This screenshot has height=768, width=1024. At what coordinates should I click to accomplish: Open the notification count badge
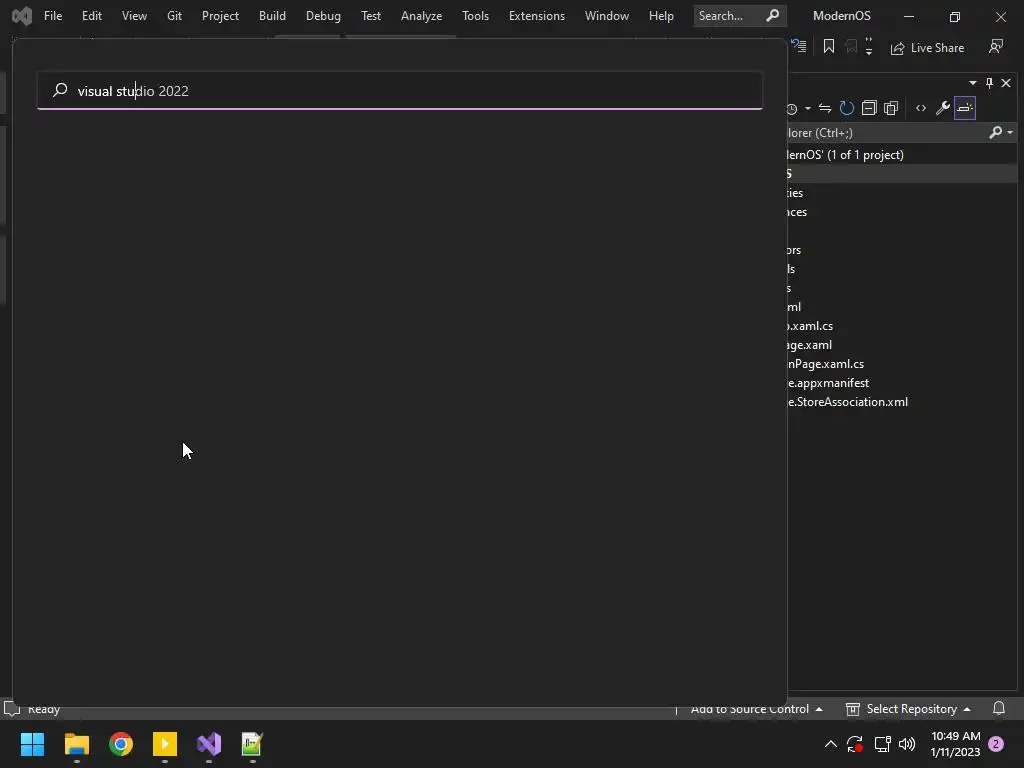[x=996, y=744]
